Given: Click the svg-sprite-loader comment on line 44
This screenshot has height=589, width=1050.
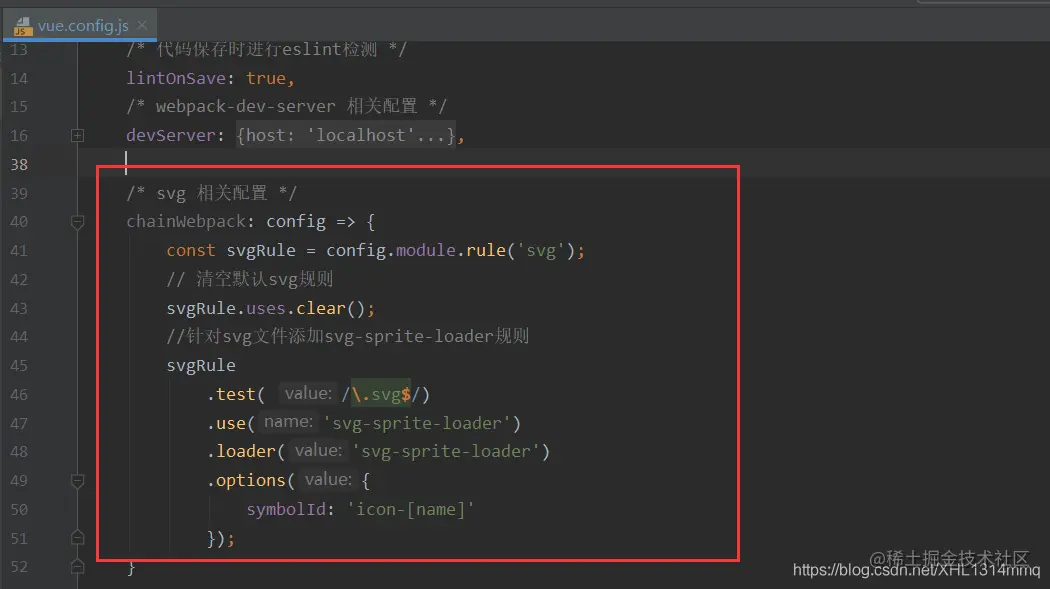Looking at the screenshot, I should pos(348,336).
